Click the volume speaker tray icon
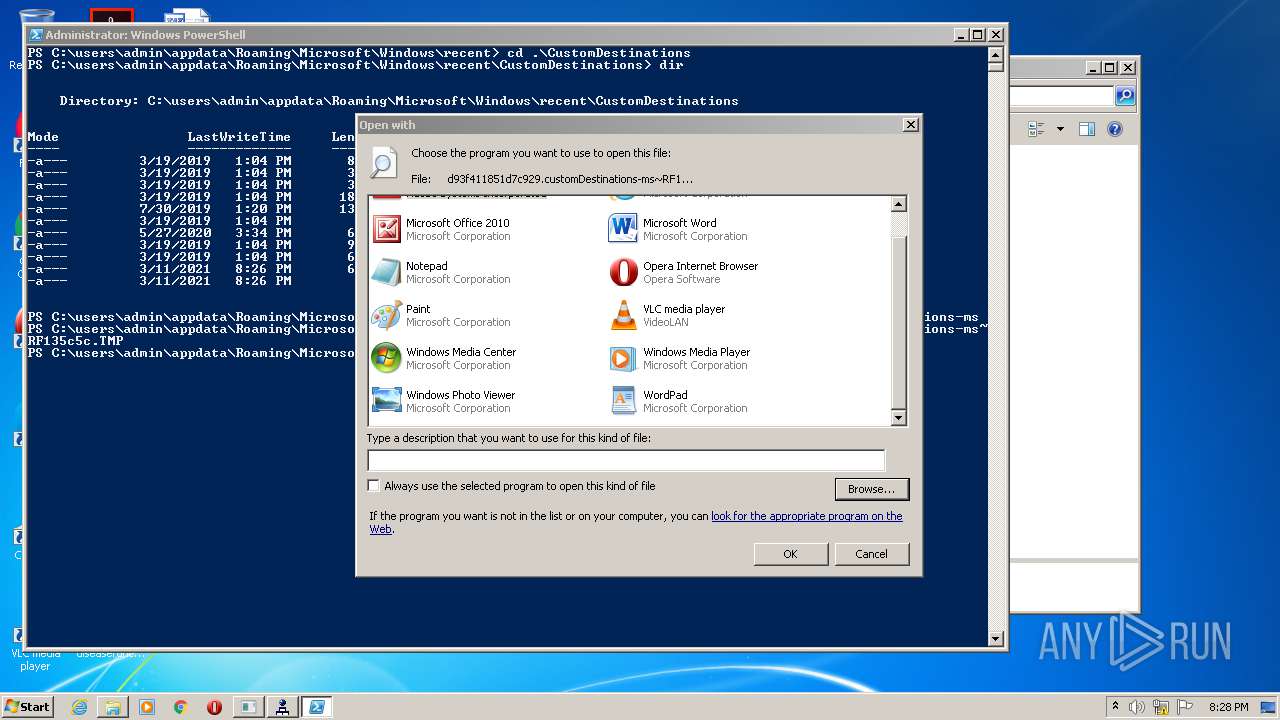This screenshot has width=1280, height=720. [1137, 707]
